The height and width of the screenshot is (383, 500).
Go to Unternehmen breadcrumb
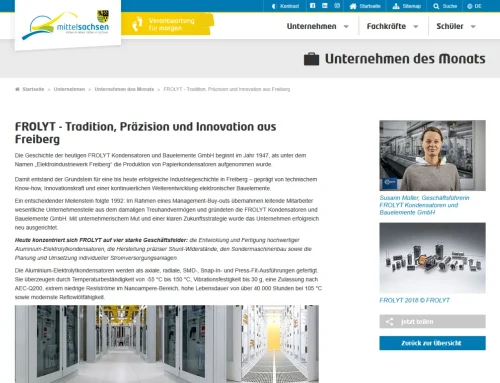tap(69, 89)
